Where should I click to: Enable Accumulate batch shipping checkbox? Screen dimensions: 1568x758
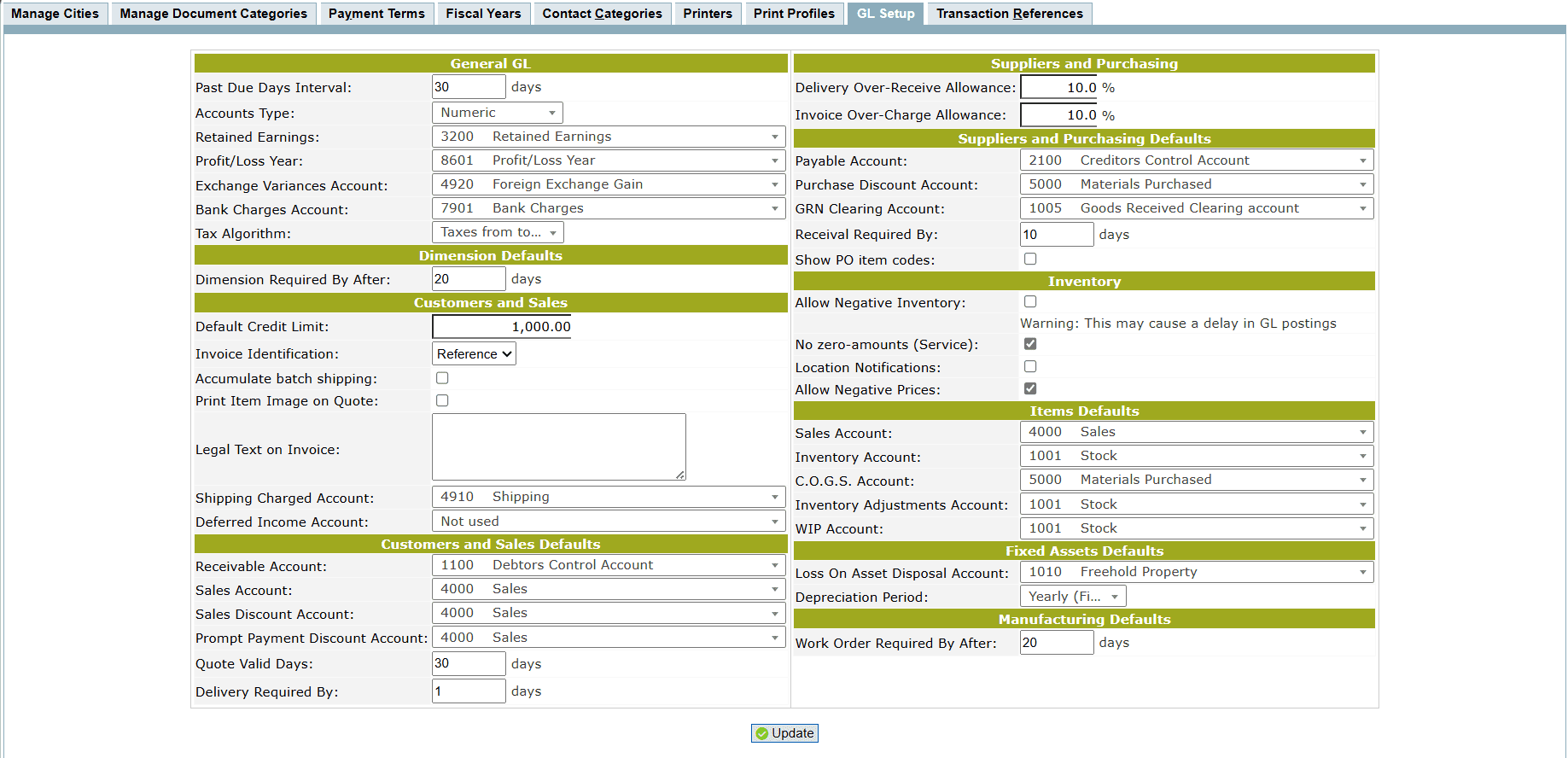tap(442, 378)
